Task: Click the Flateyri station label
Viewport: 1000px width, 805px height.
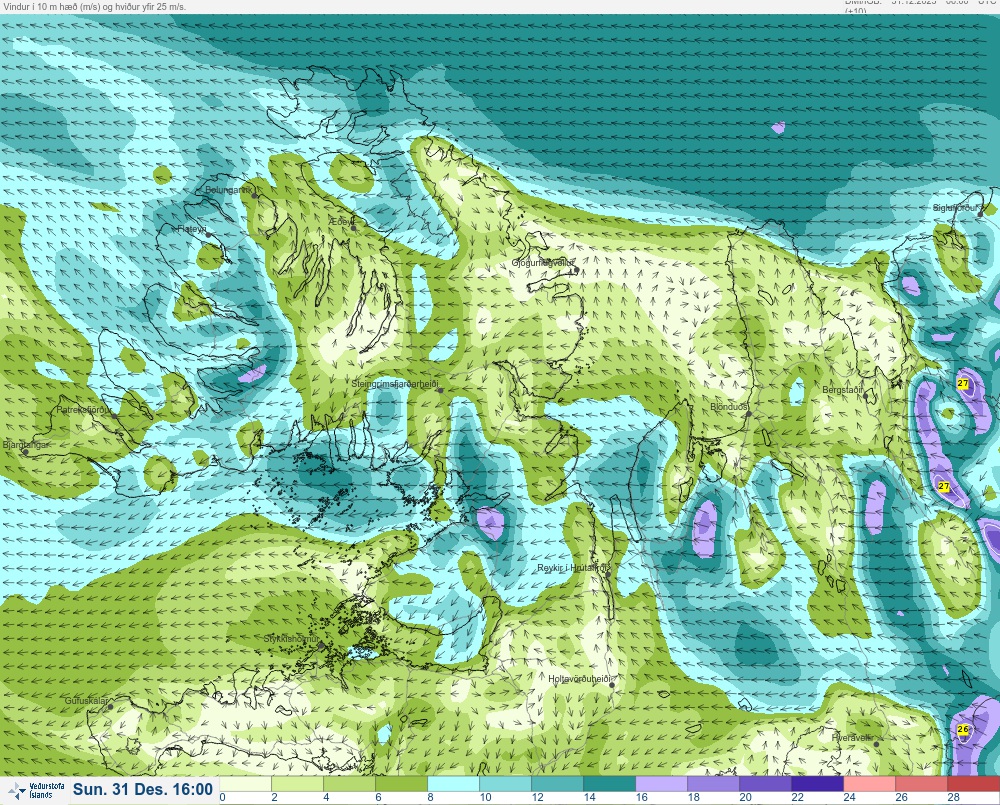Action: click(192, 228)
